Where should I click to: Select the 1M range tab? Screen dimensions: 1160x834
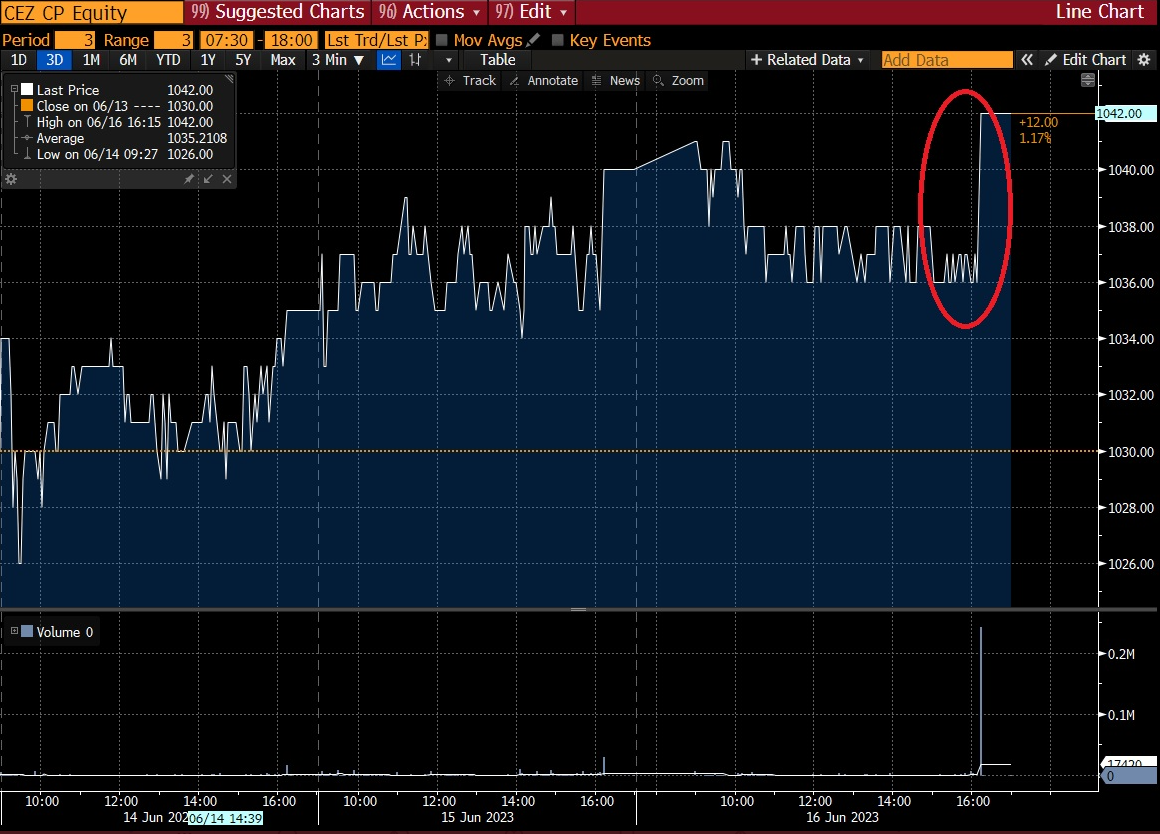[92, 60]
